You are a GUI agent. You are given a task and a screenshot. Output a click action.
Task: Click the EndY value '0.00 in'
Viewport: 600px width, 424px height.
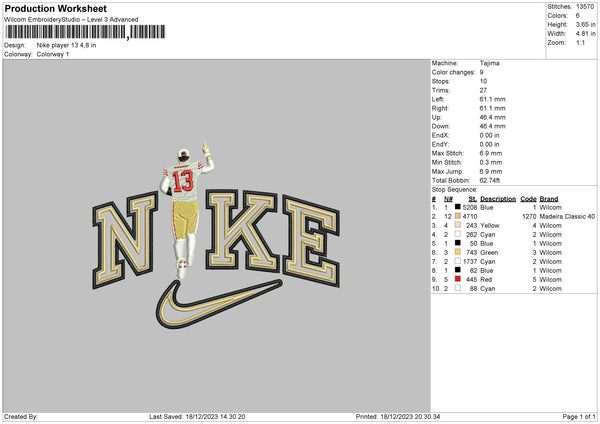click(489, 144)
